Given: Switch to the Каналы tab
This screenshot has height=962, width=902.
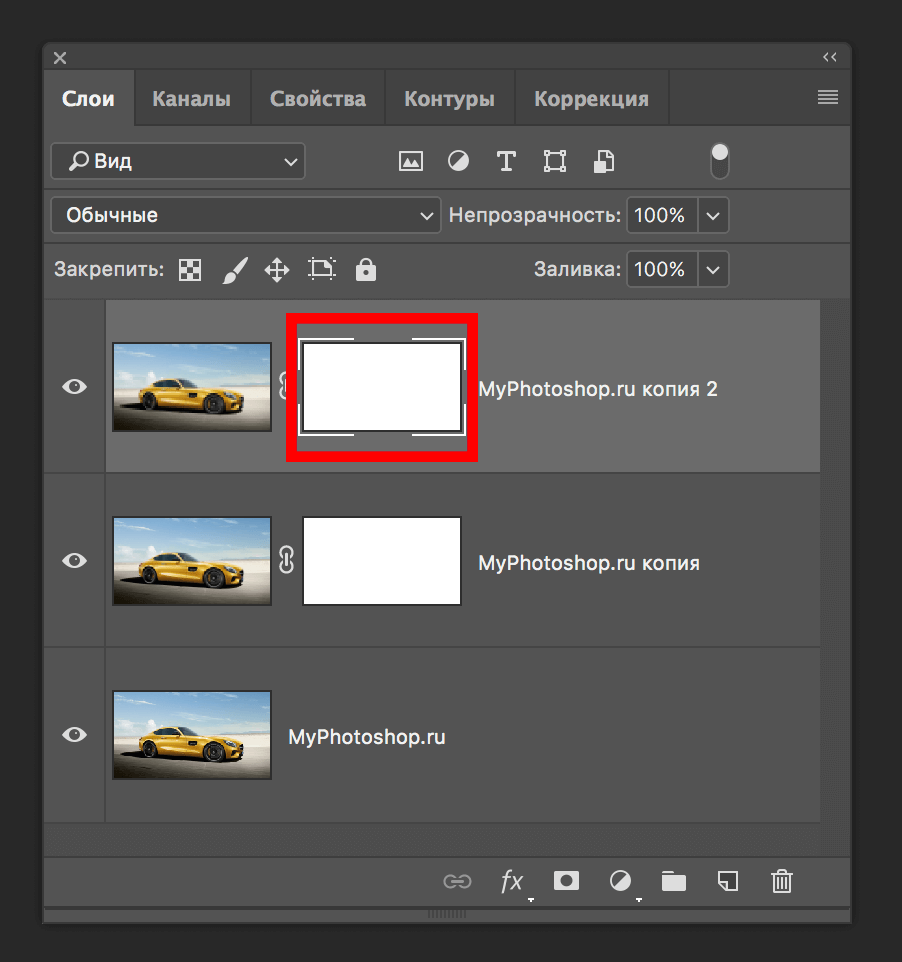Looking at the screenshot, I should (x=191, y=99).
